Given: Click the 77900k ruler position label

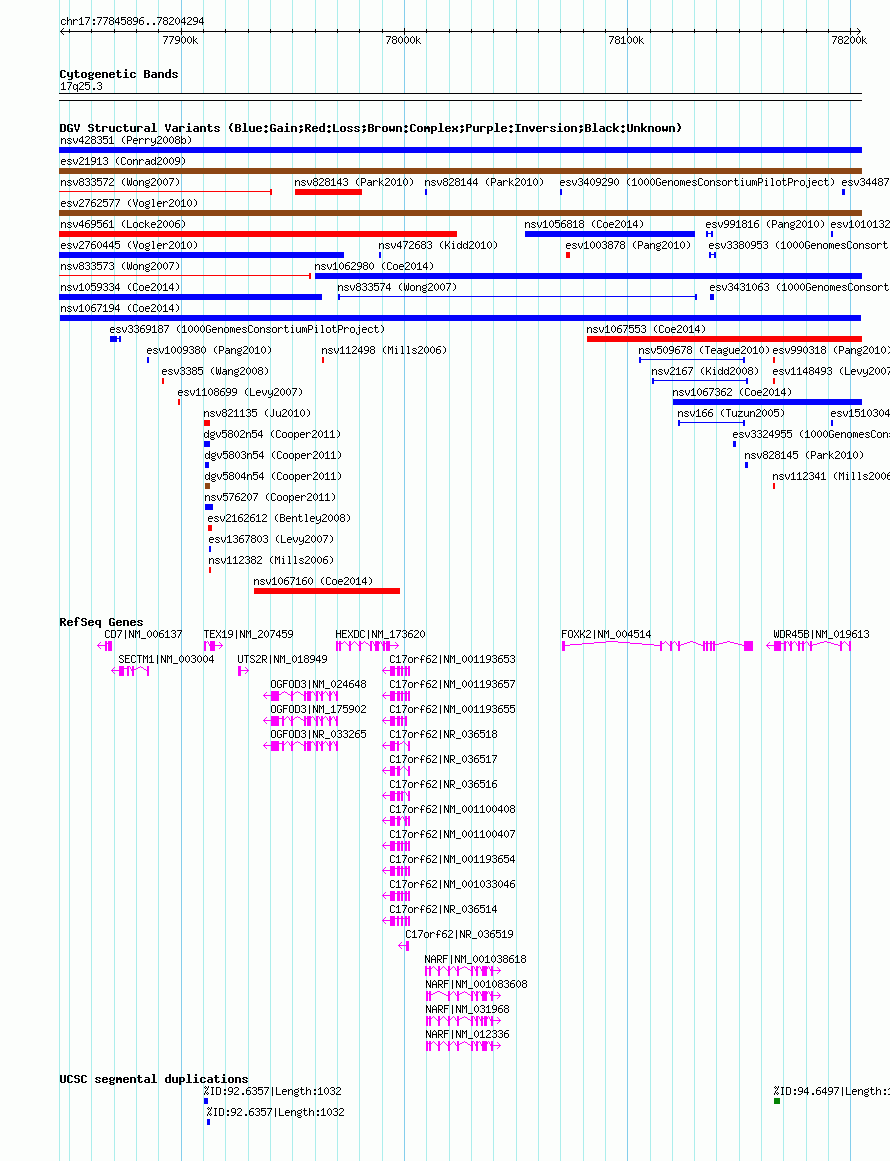Looking at the screenshot, I should tap(180, 40).
